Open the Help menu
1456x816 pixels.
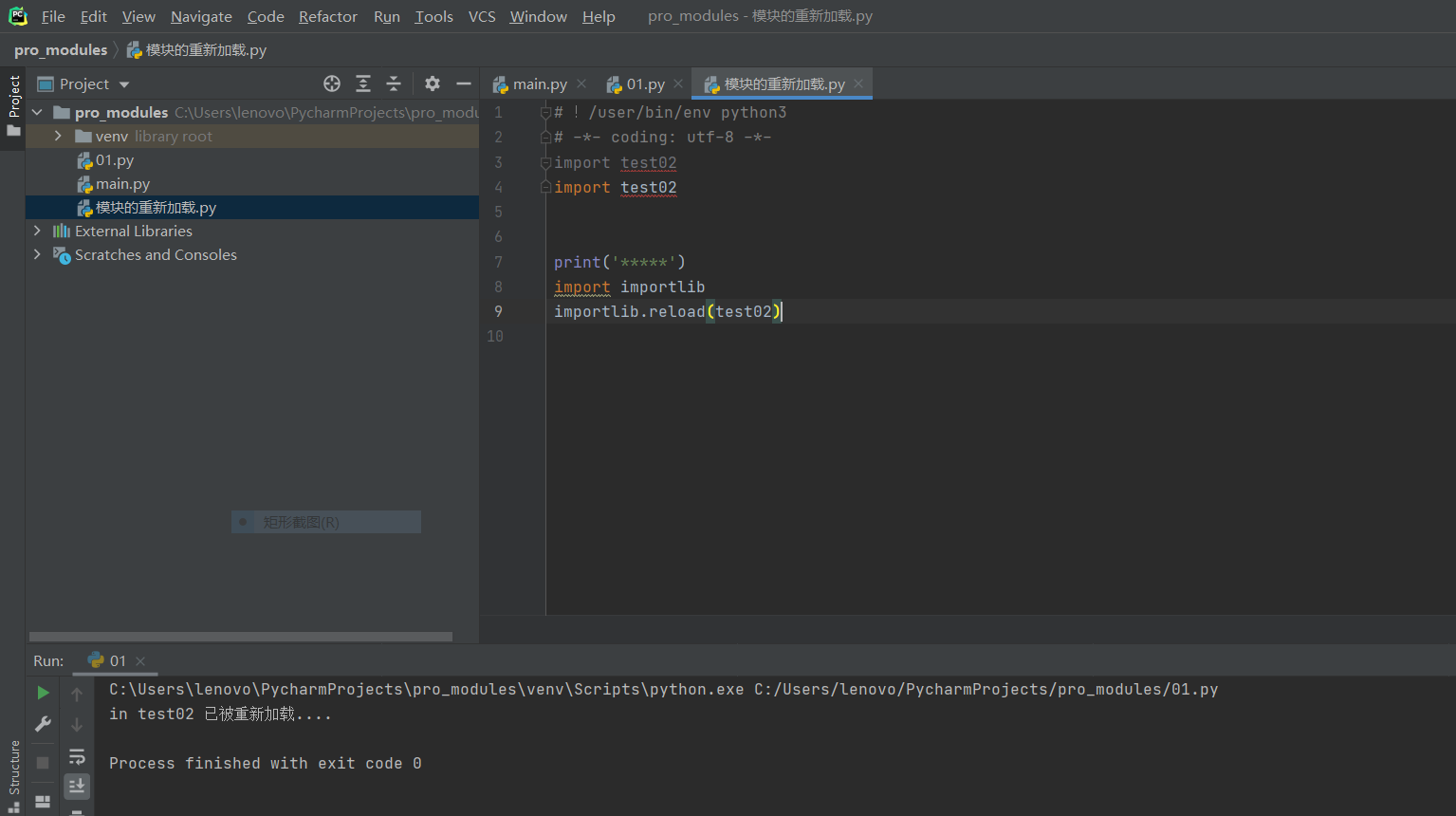pyautogui.click(x=599, y=16)
